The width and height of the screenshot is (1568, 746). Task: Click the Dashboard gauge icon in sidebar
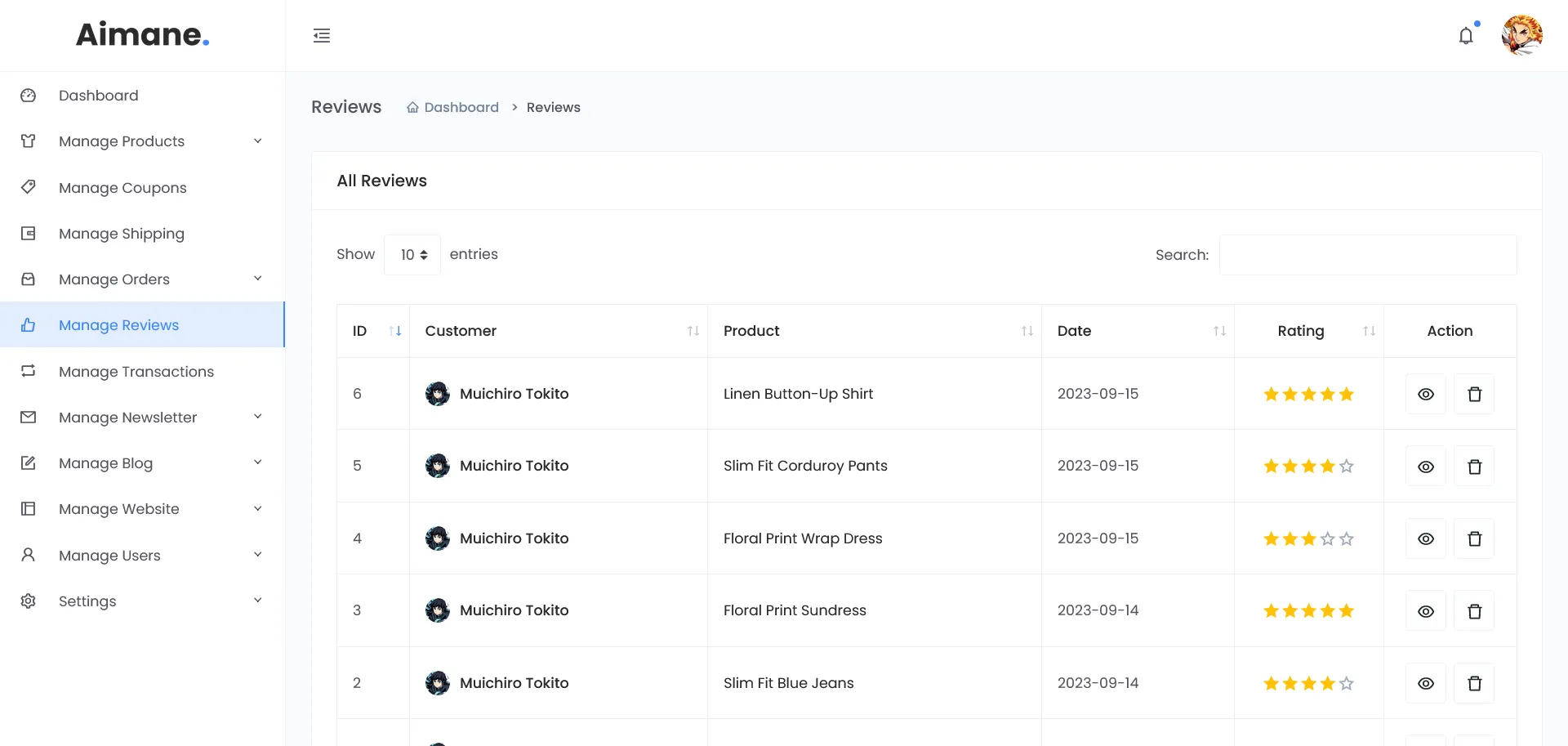pos(28,96)
